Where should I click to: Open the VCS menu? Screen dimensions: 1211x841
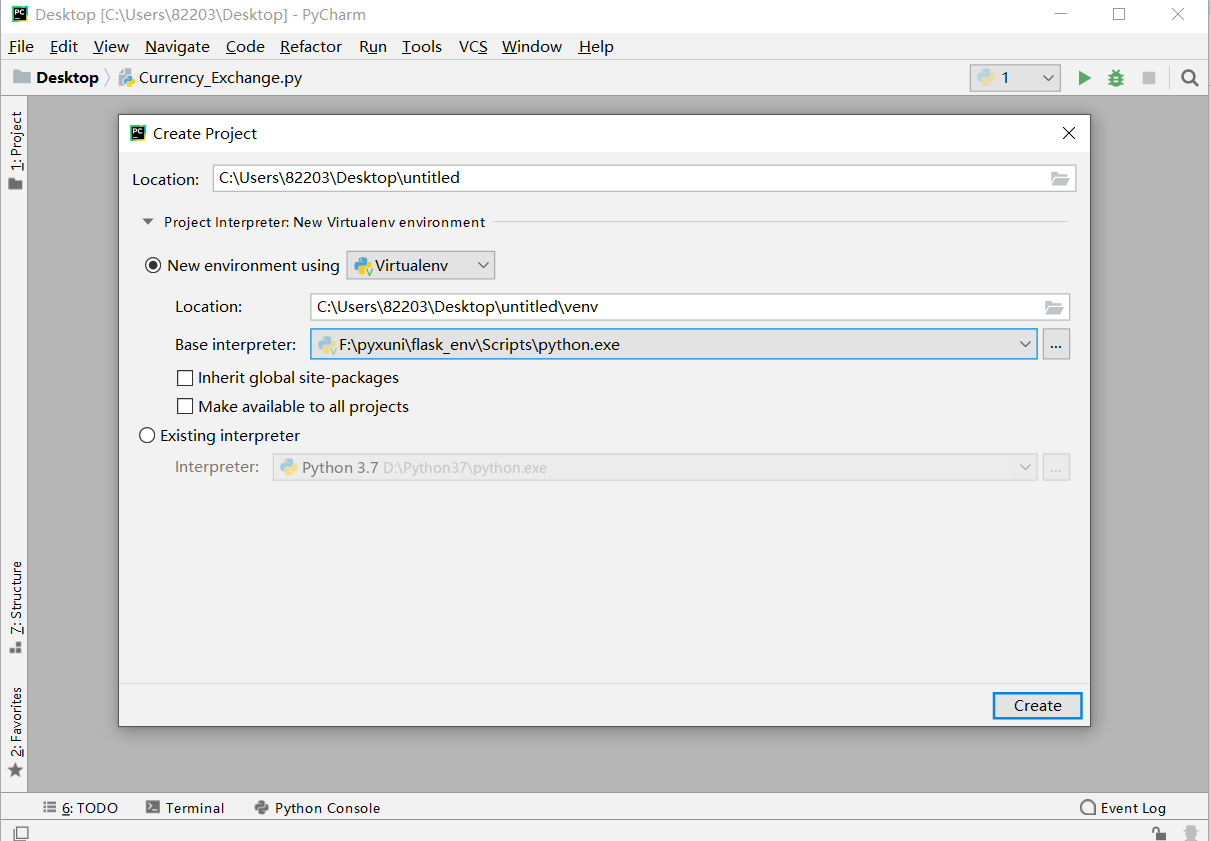point(473,47)
